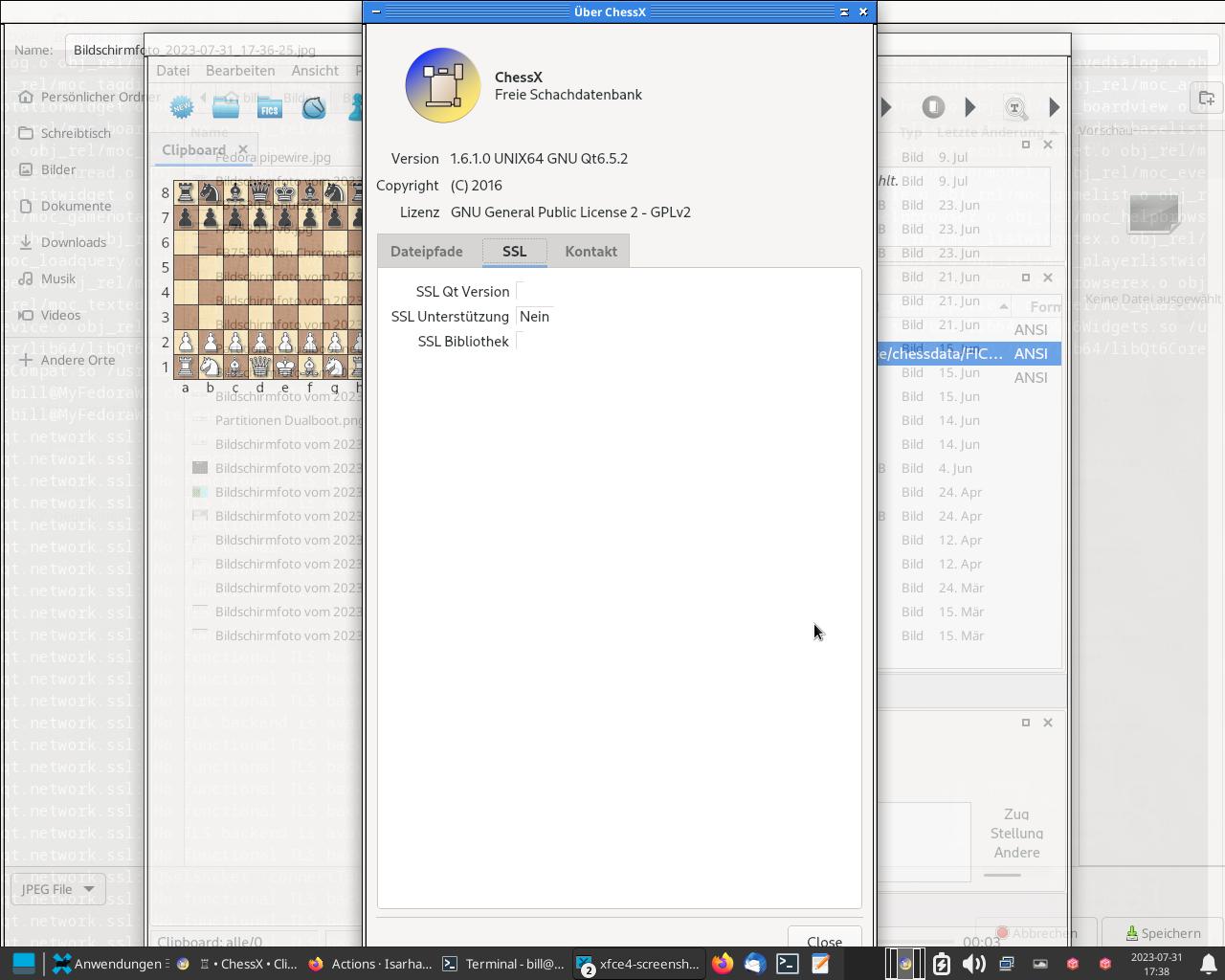Image resolution: width=1225 pixels, height=980 pixels.
Task: Select the white knight on b1
Action: (211, 367)
